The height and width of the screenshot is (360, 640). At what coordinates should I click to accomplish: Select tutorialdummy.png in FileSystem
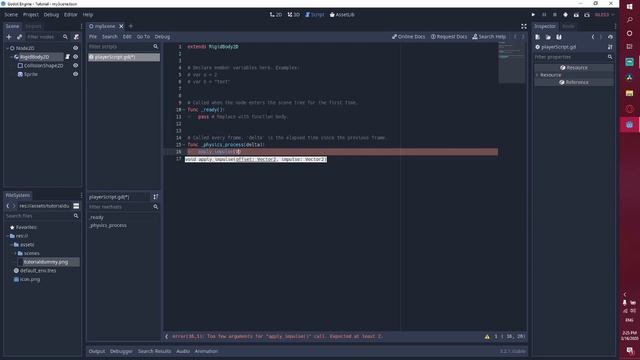45,262
